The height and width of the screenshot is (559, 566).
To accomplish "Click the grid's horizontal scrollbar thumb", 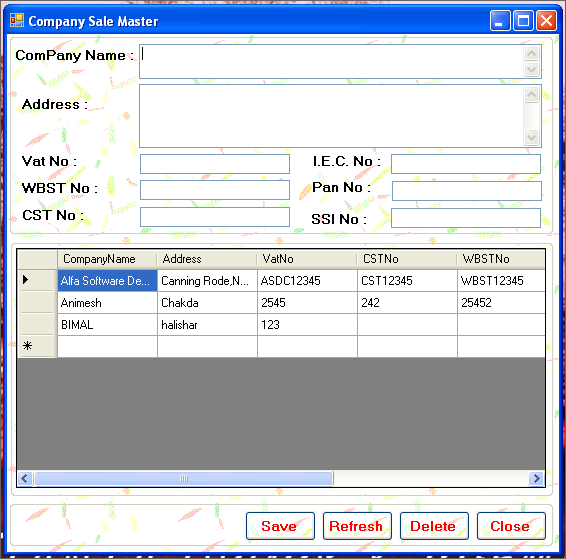I will (184, 479).
